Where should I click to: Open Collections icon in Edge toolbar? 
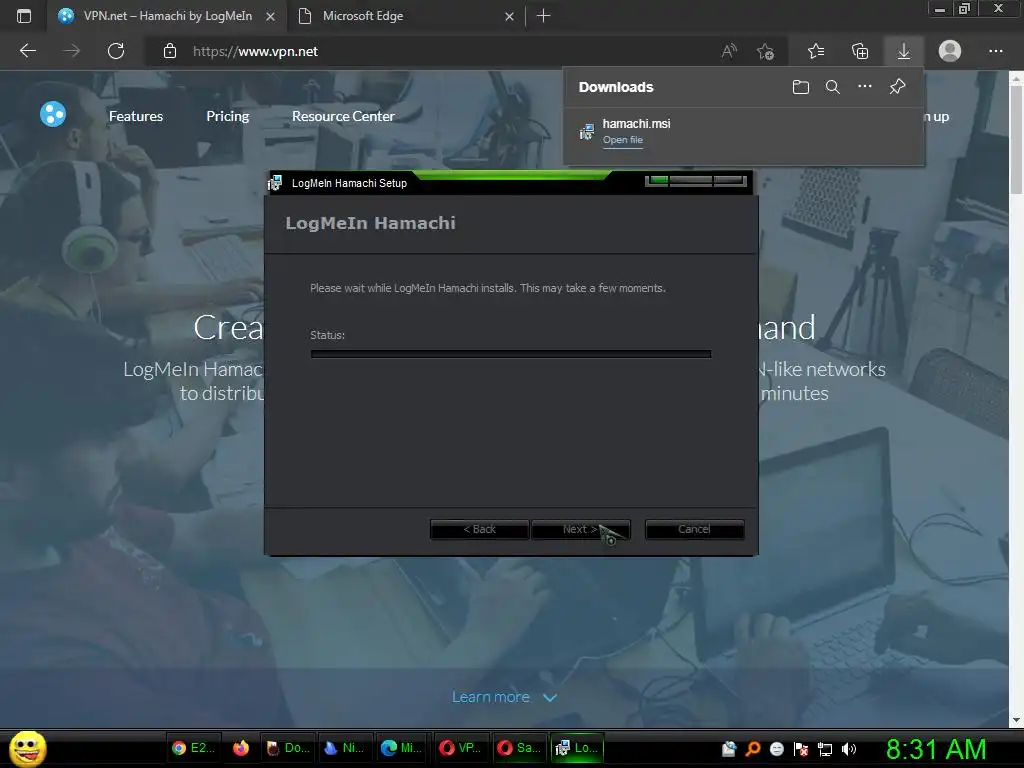click(x=860, y=51)
